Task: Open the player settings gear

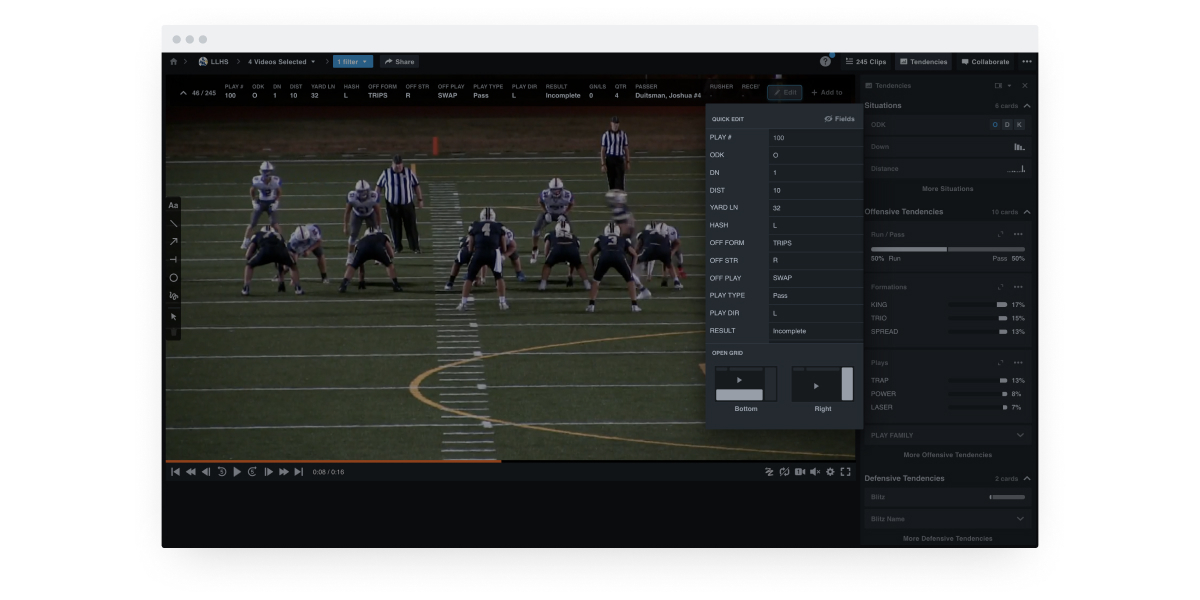Action: coord(830,472)
